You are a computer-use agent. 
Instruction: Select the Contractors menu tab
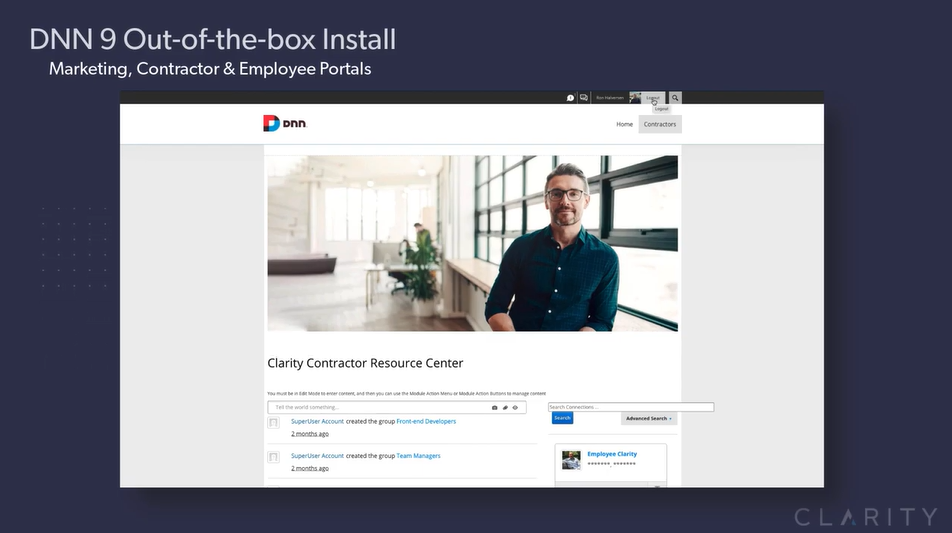pos(660,124)
